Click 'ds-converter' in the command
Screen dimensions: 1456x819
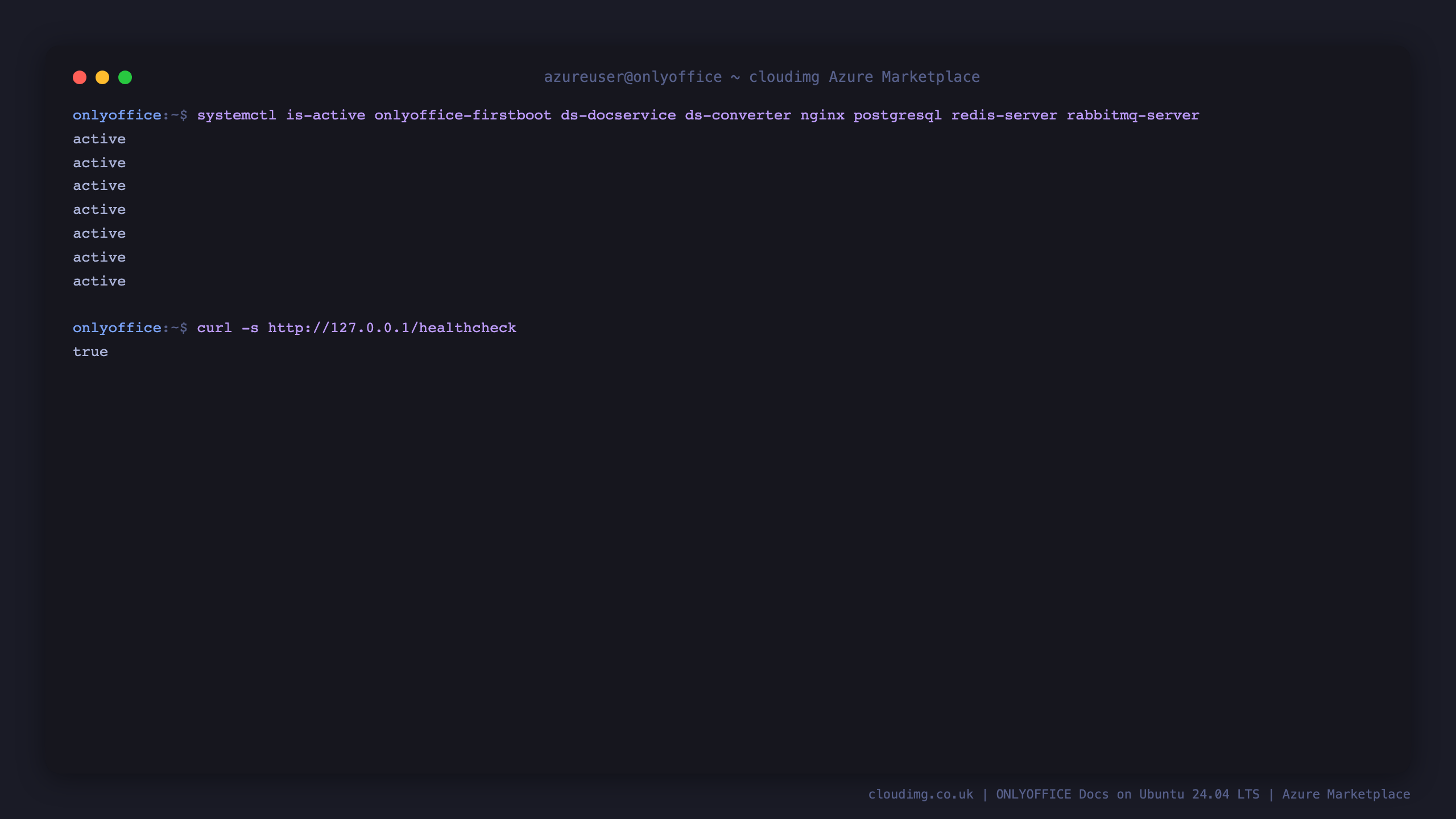738,115
